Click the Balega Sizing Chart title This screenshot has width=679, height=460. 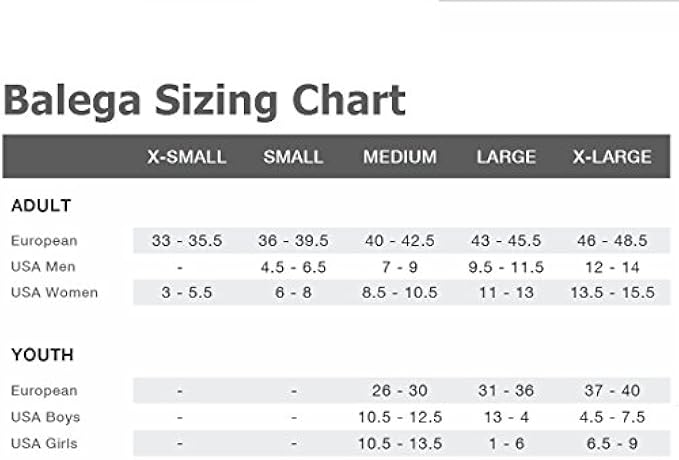(205, 101)
